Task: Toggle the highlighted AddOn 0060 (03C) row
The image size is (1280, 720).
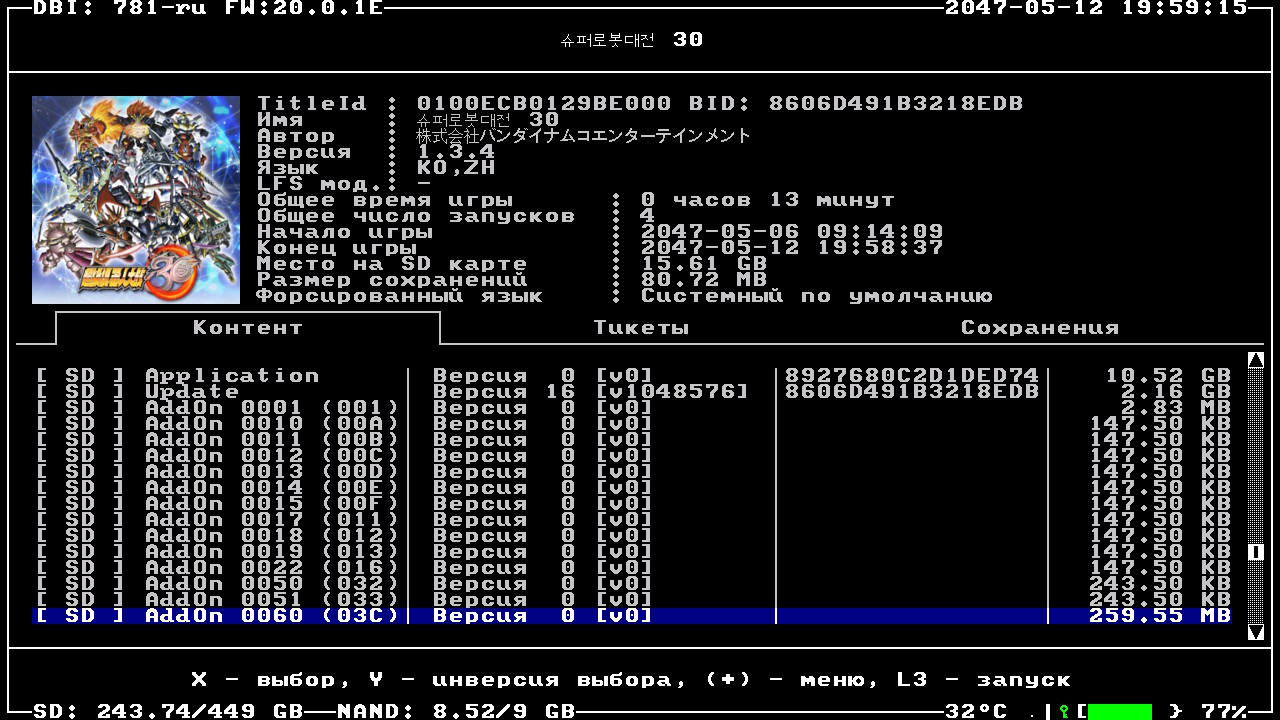Action: pyautogui.click(x=271, y=616)
